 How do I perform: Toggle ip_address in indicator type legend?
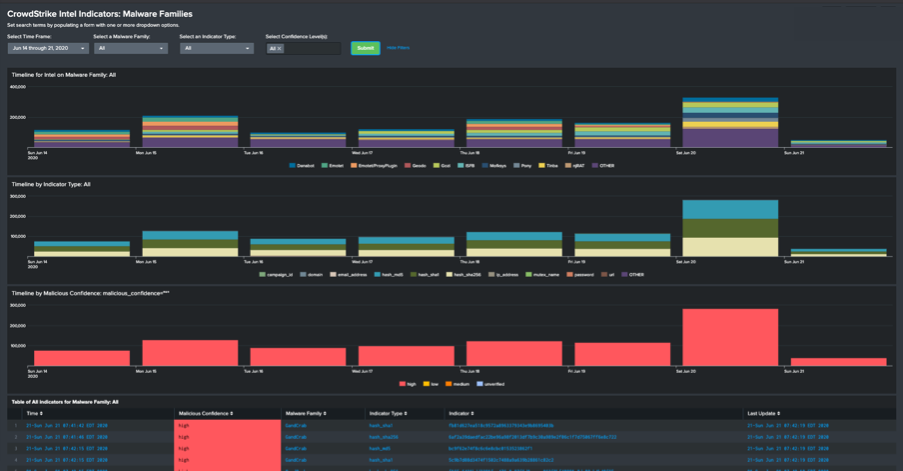pyautogui.click(x=503, y=275)
